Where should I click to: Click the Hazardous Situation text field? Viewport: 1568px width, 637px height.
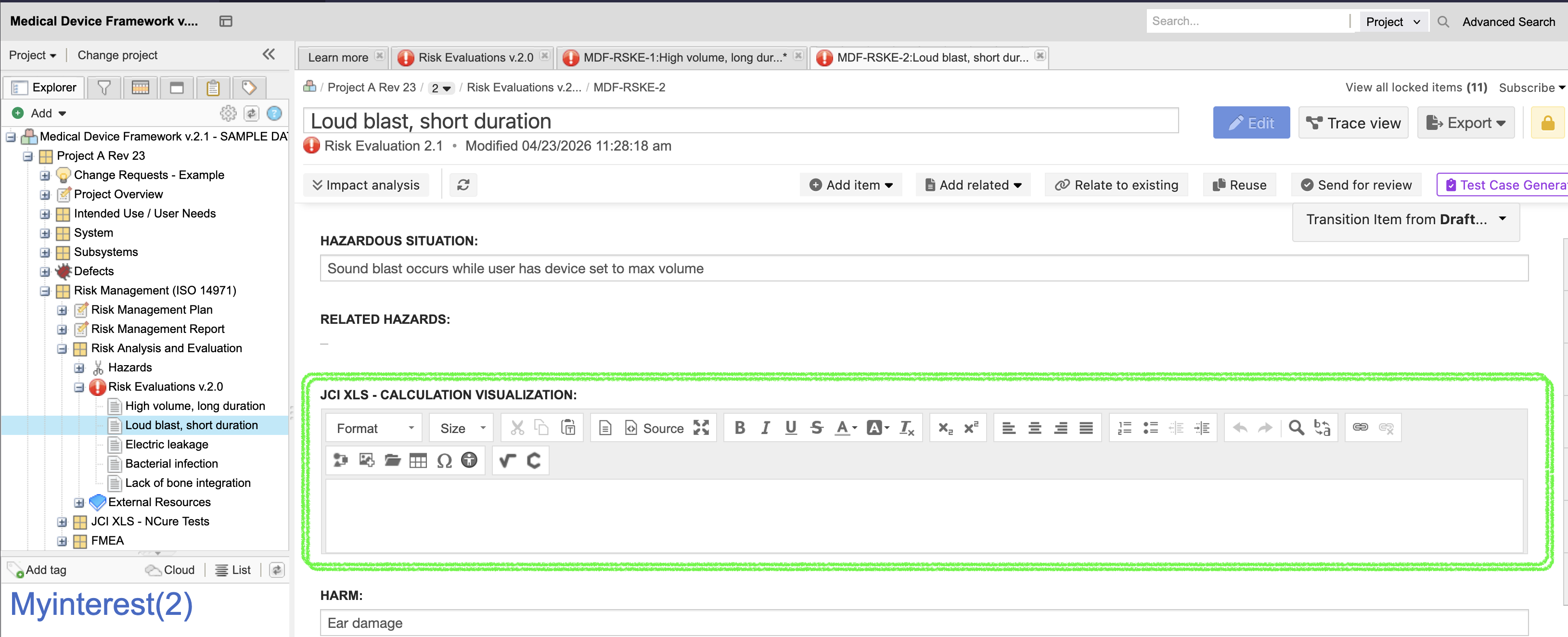click(x=924, y=268)
